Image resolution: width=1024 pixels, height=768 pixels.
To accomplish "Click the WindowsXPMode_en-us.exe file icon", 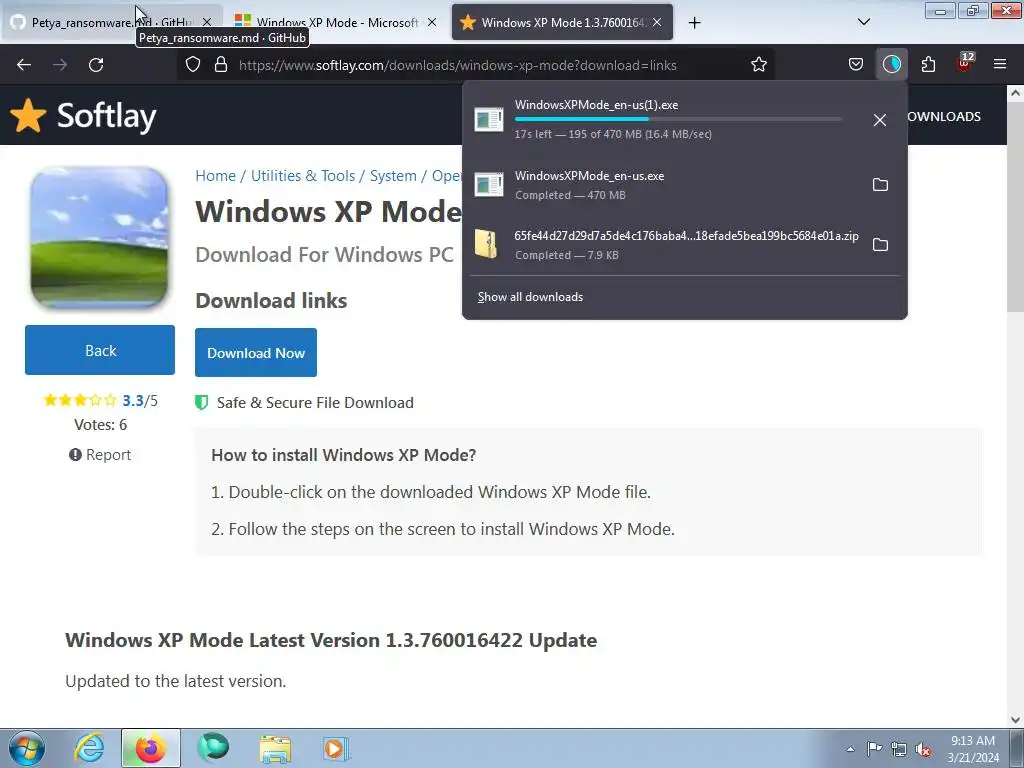I will point(488,185).
